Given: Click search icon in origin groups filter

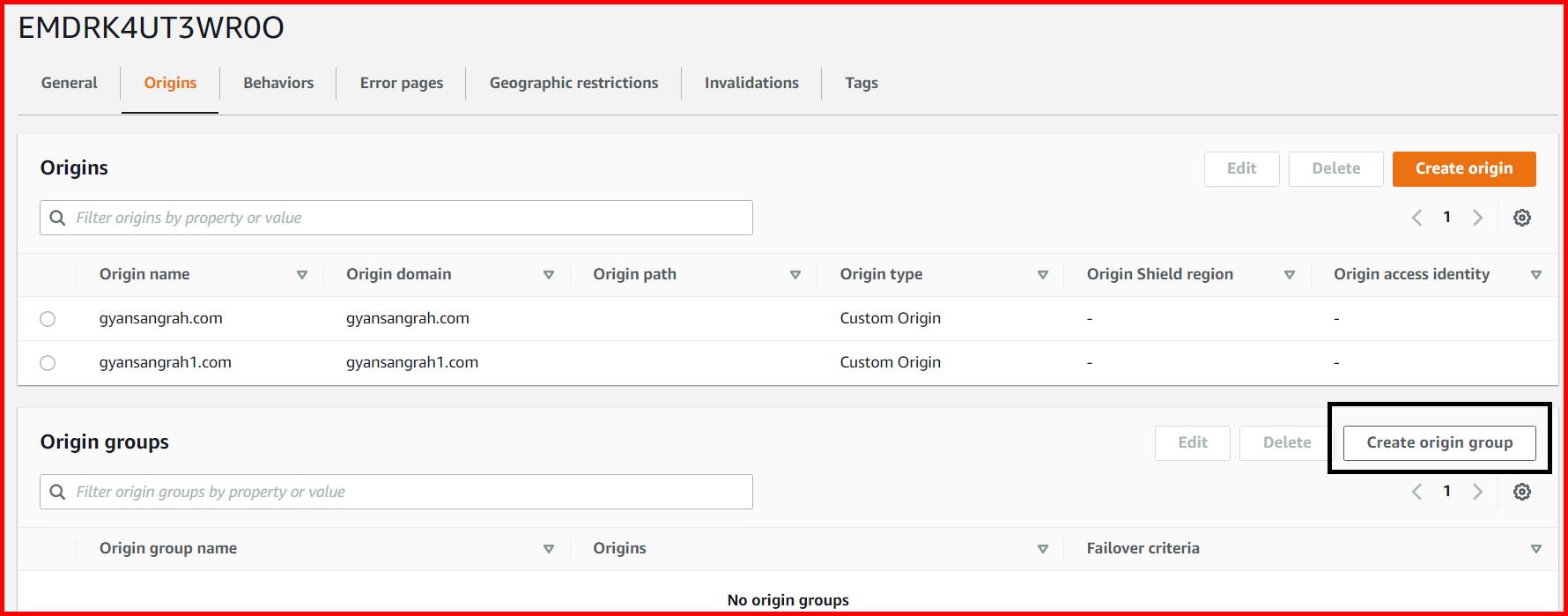Looking at the screenshot, I should pos(57,492).
